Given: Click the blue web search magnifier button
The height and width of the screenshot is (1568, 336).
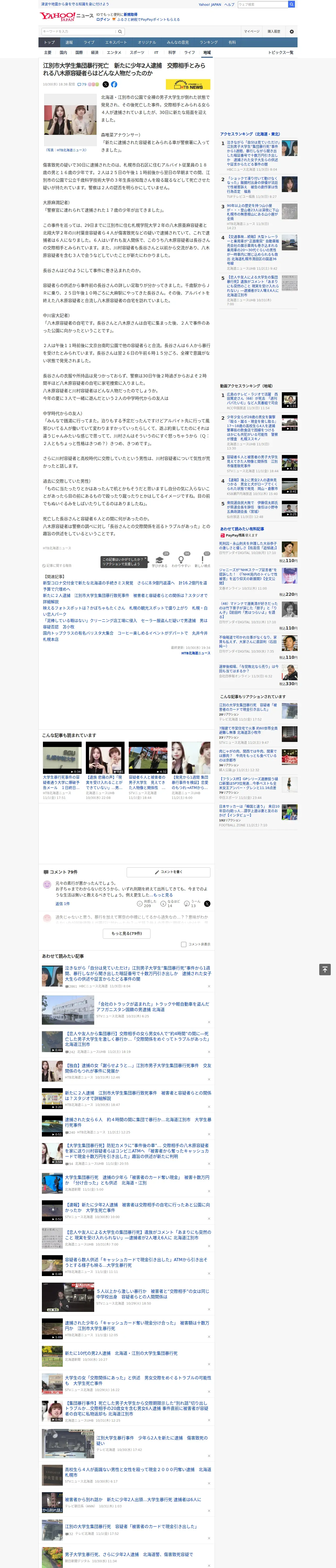Looking at the screenshot, I should [x=292, y=4].
